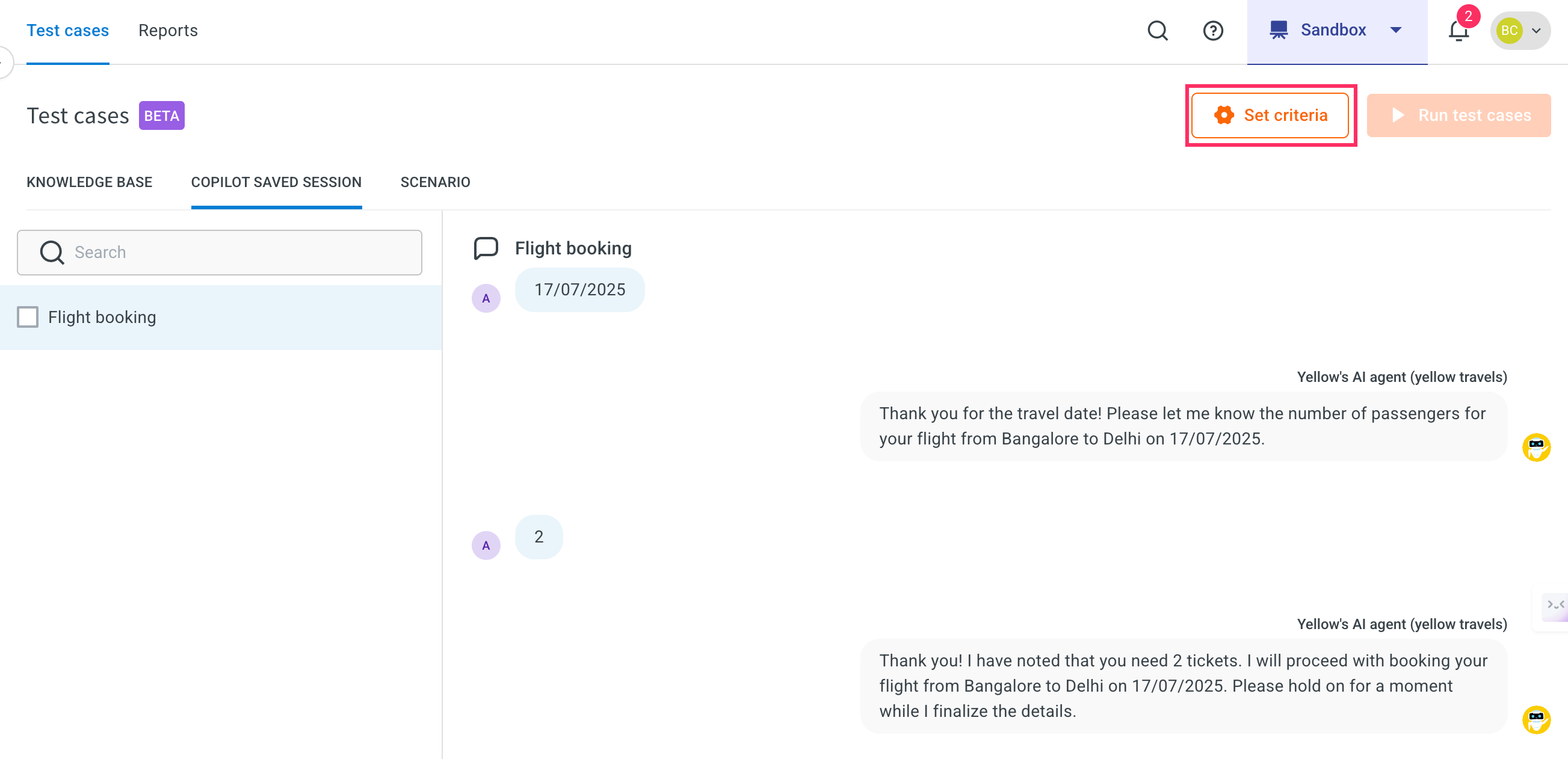Click the notification count badge 2
Screen dimensions: 1568x759
tap(1468, 16)
